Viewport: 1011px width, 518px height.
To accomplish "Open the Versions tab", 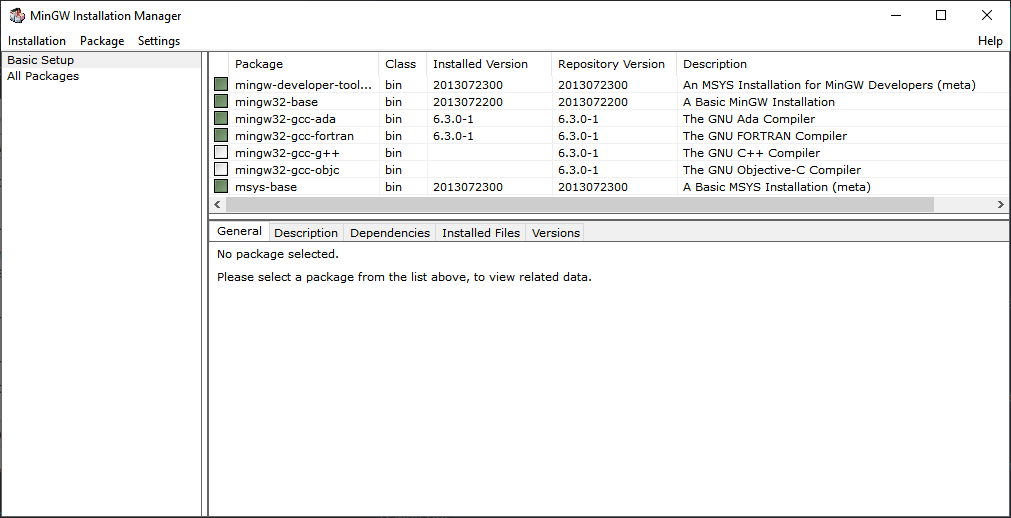I will [556, 233].
